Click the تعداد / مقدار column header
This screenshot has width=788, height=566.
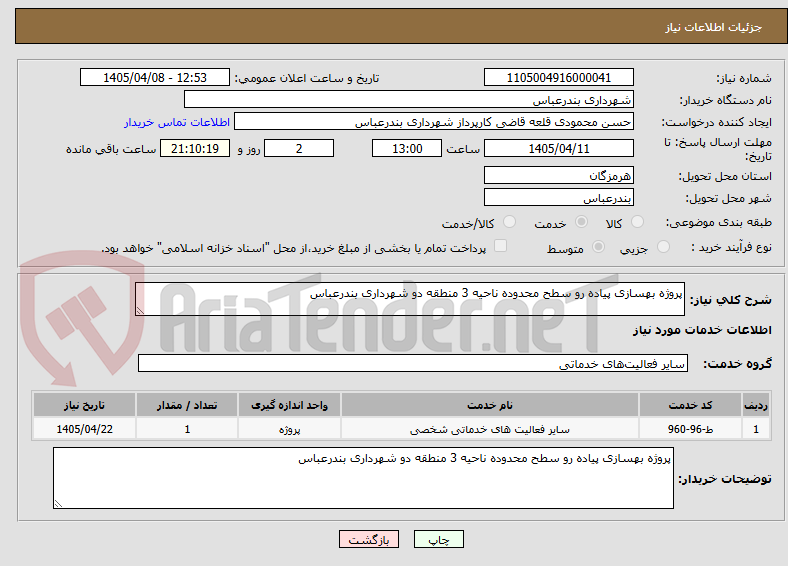pos(187,405)
